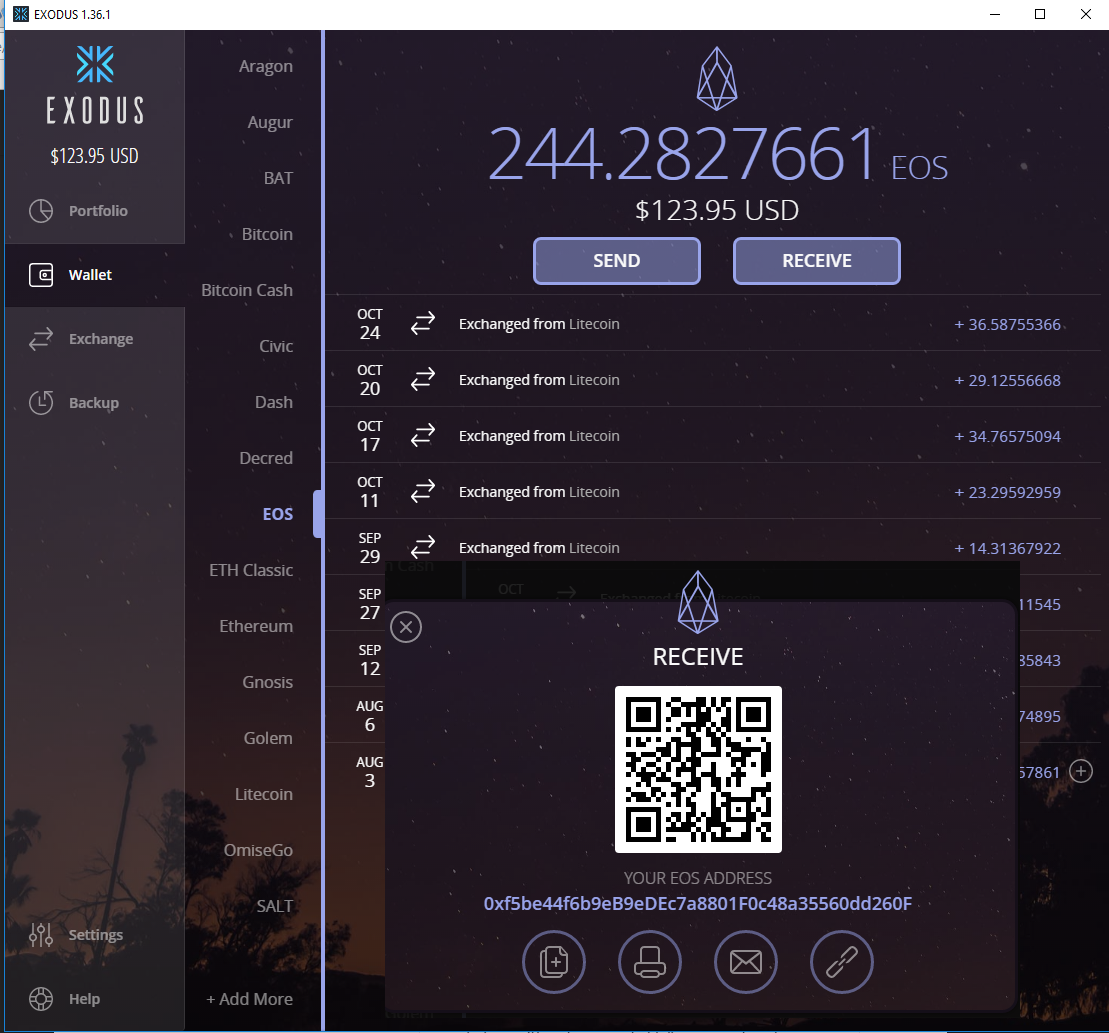Select Decred in the asset list
This screenshot has height=1033, width=1109.
(x=266, y=458)
